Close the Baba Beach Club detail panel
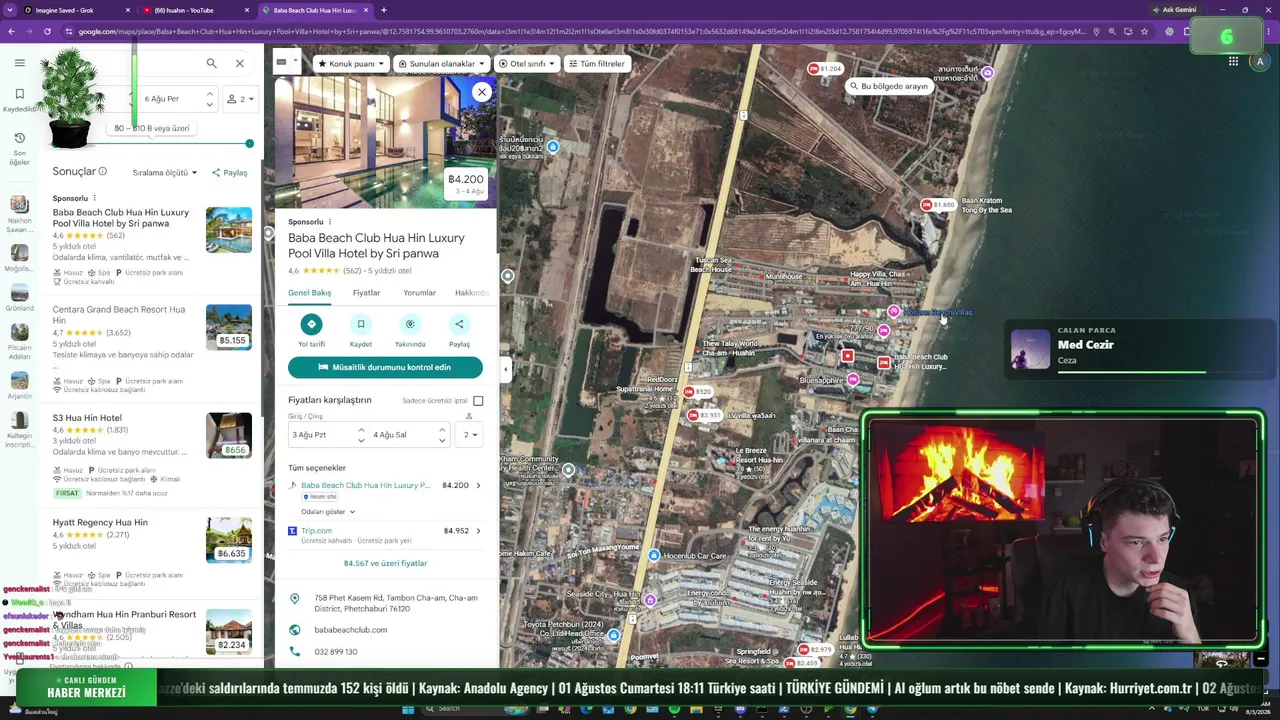The width and height of the screenshot is (1280, 720). point(482,92)
